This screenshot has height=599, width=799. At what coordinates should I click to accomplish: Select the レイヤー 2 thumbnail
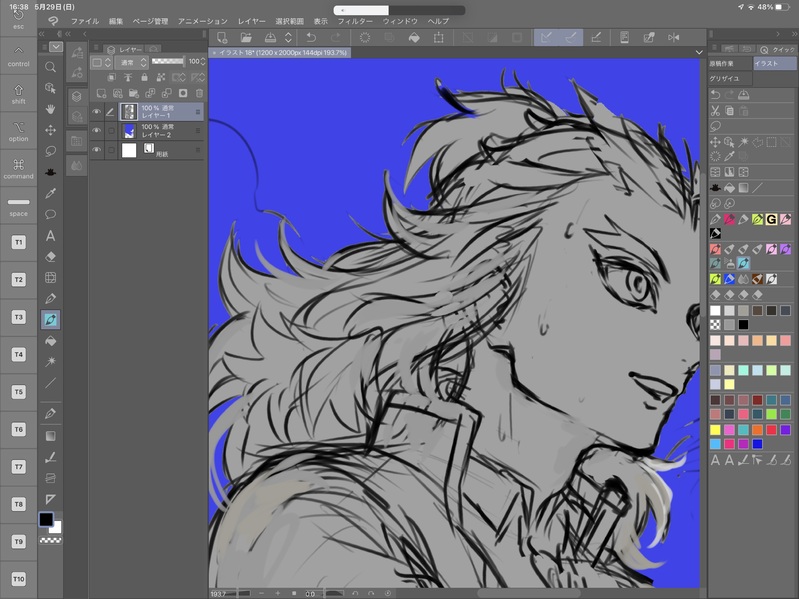(129, 131)
